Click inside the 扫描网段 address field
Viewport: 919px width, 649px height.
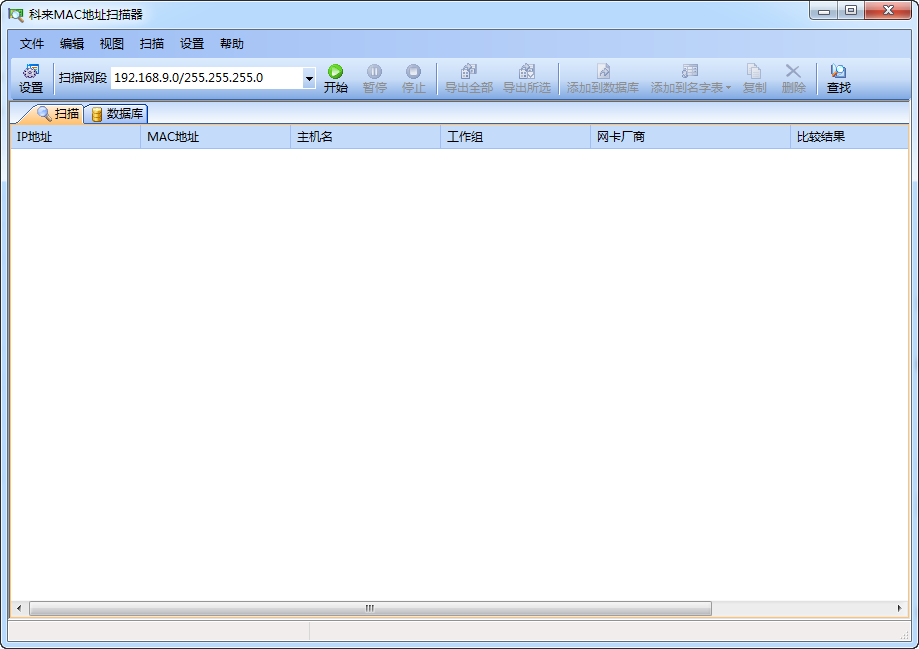[x=205, y=78]
